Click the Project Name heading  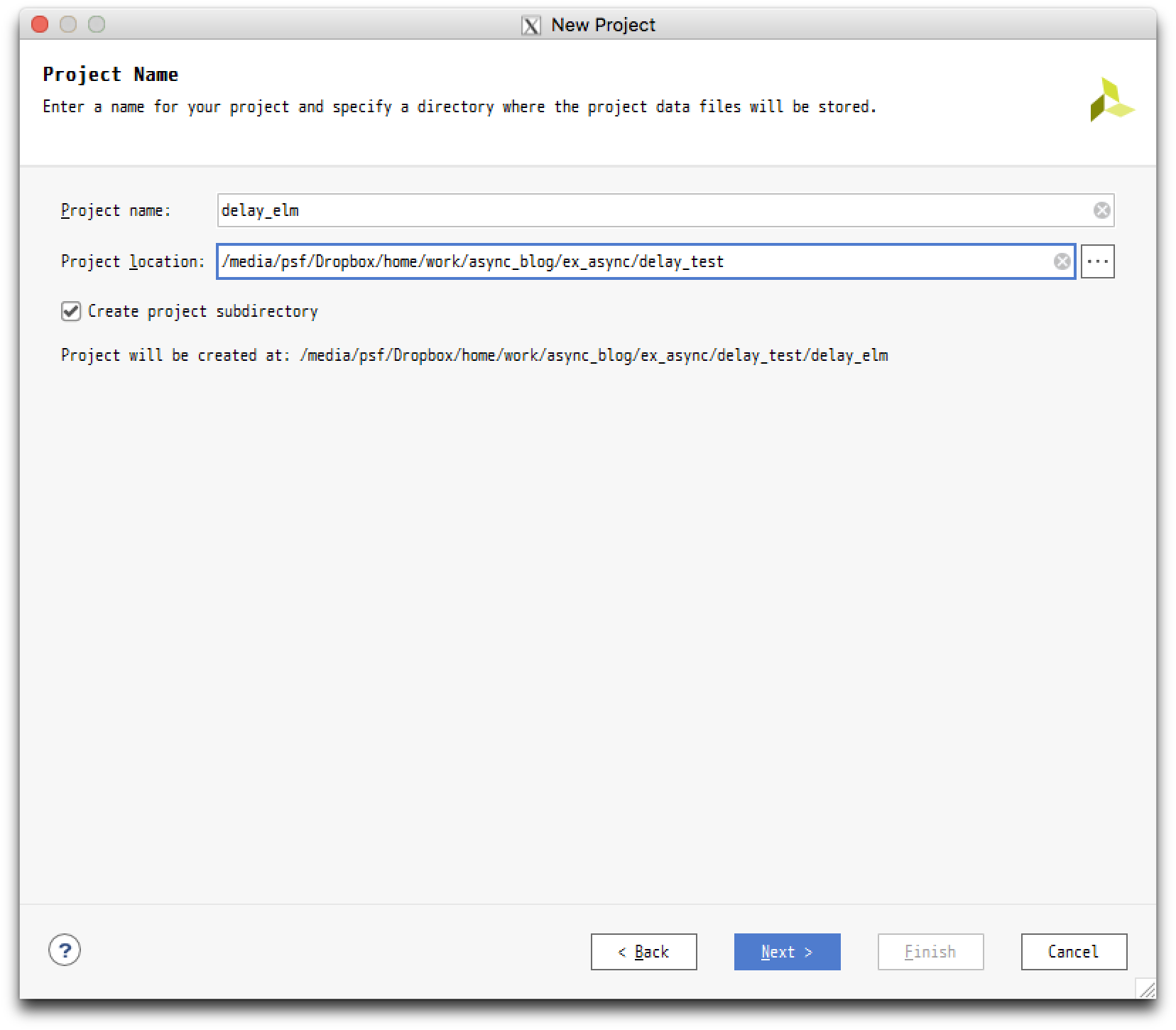click(111, 75)
